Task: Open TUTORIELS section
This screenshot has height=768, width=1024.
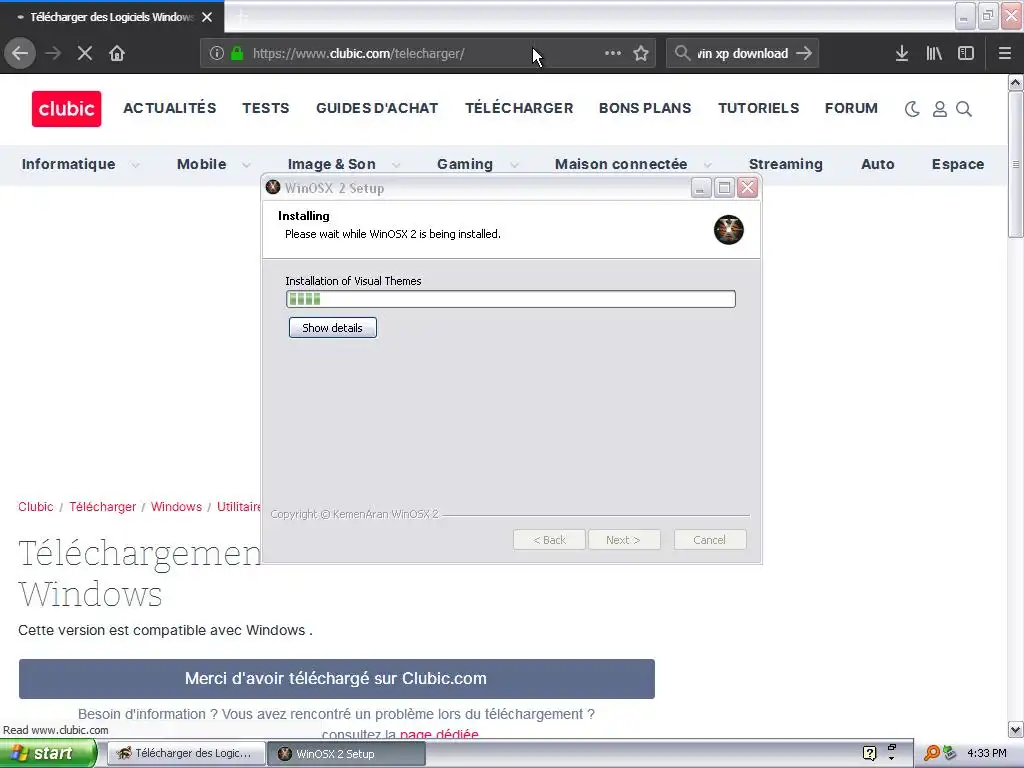Action: tap(758, 108)
